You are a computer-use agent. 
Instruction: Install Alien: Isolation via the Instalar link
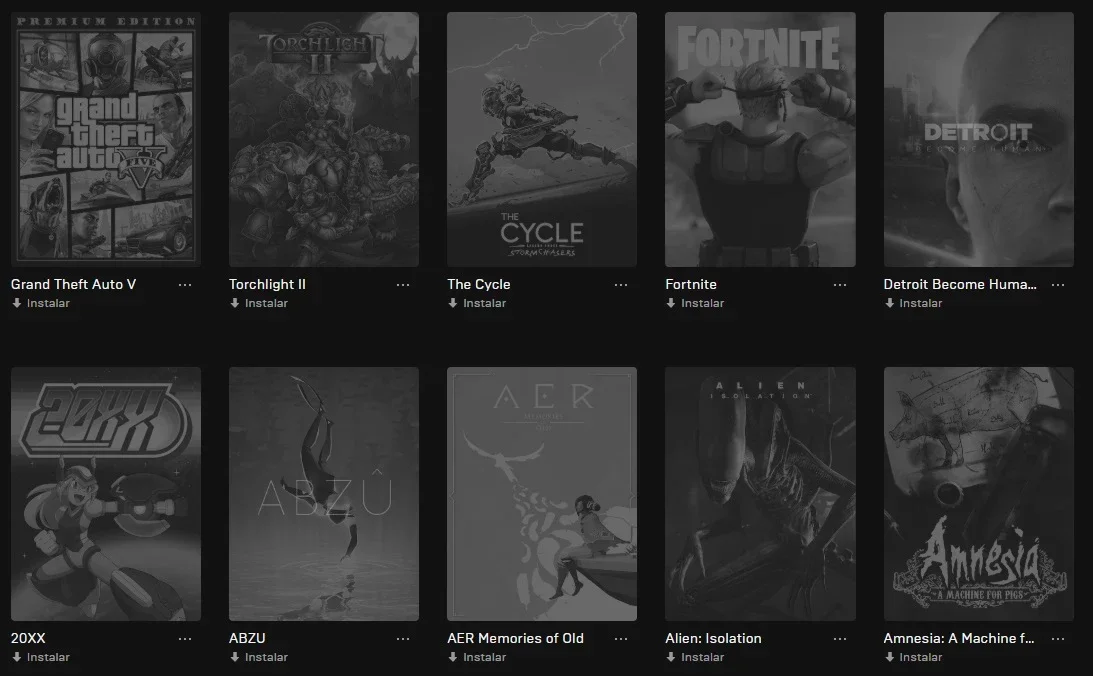[695, 657]
